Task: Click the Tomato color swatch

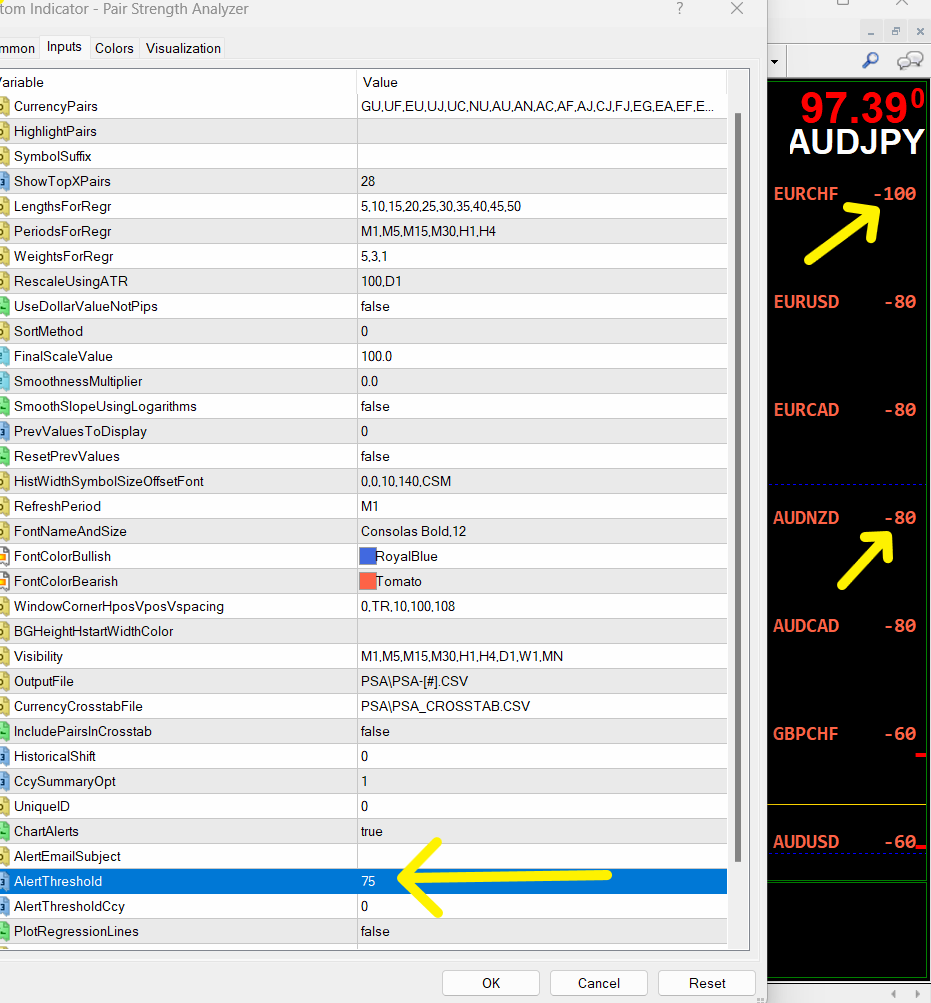Action: pos(367,581)
